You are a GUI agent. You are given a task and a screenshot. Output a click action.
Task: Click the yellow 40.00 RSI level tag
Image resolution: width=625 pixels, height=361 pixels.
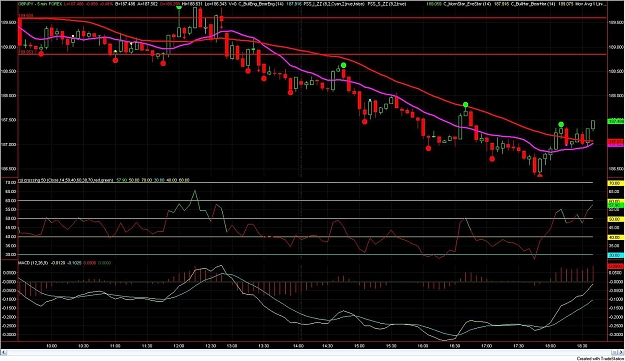[x=615, y=237]
